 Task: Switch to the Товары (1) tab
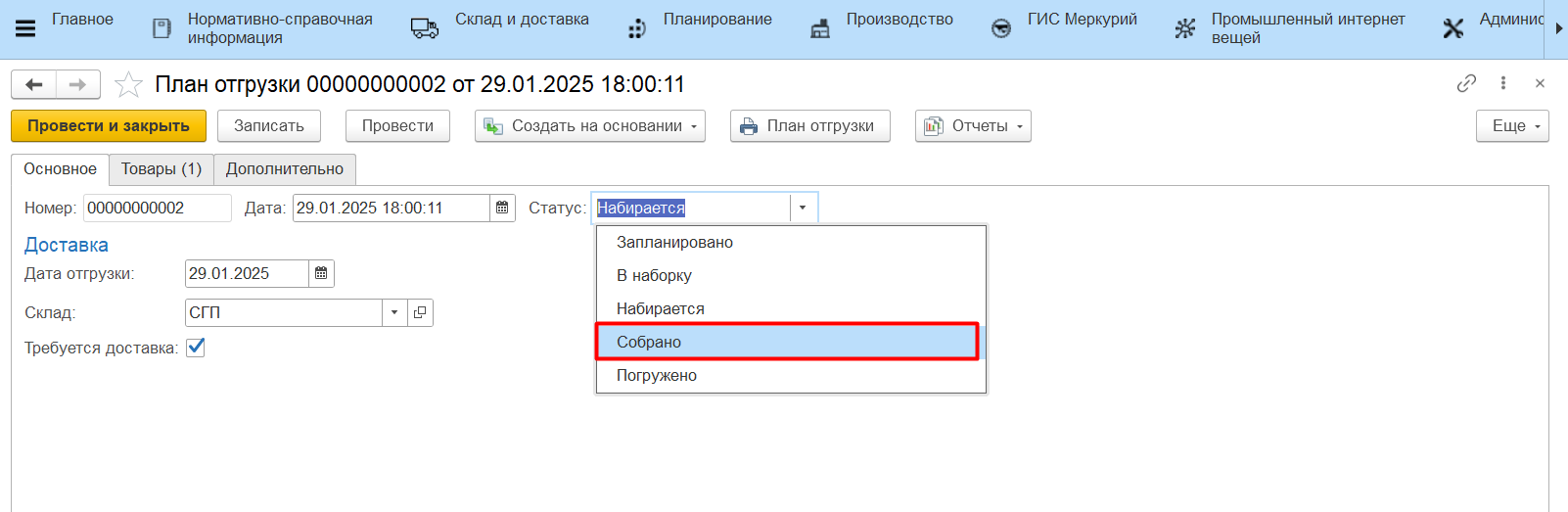[161, 169]
